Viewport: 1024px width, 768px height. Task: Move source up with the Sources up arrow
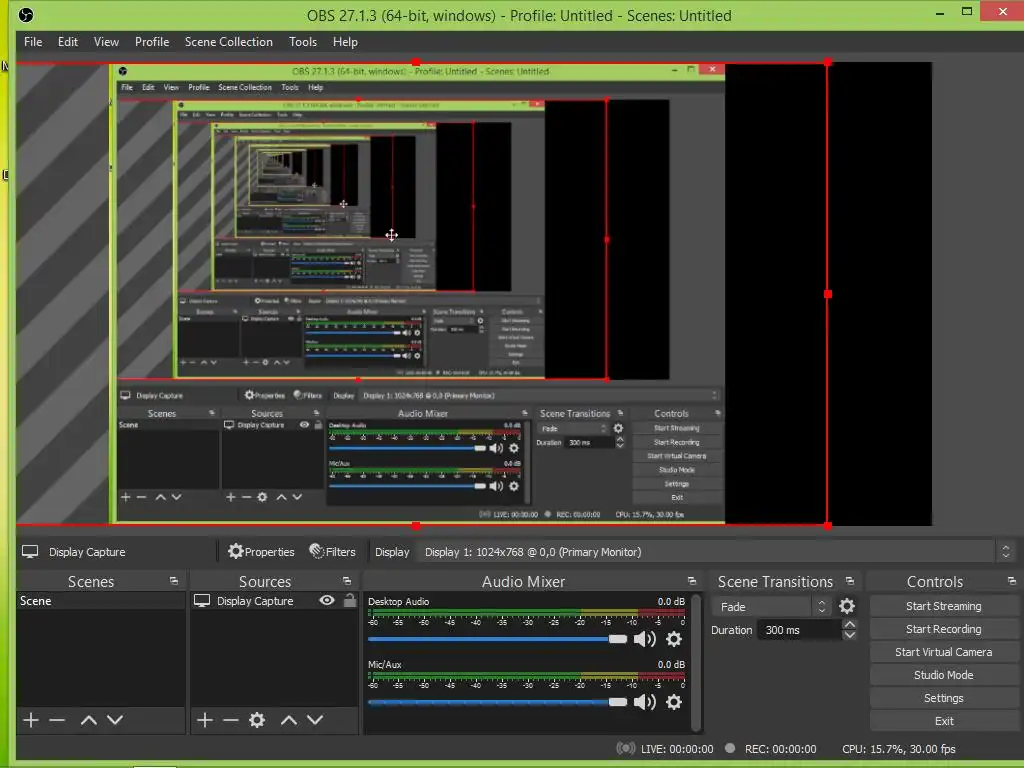(289, 720)
